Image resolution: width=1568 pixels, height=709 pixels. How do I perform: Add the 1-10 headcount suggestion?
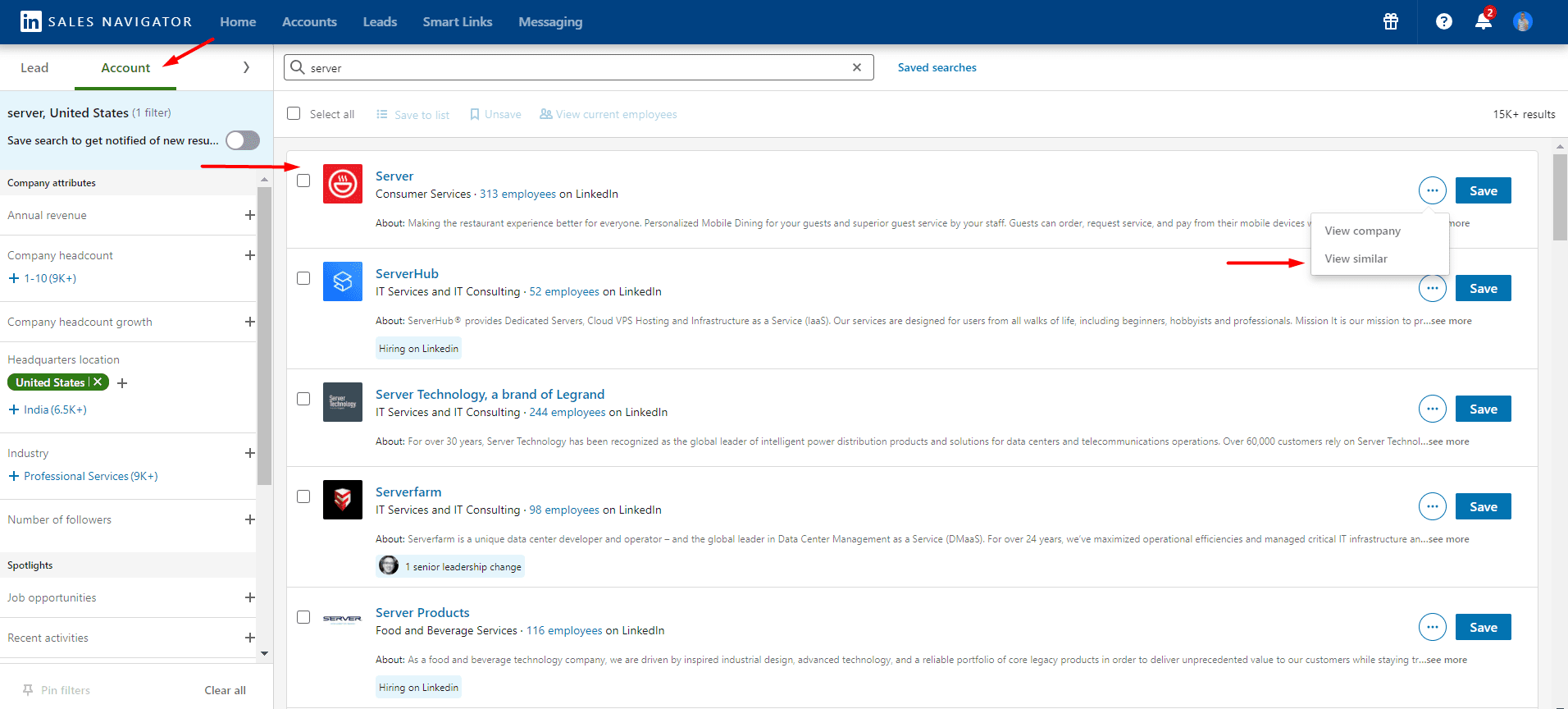click(x=42, y=278)
